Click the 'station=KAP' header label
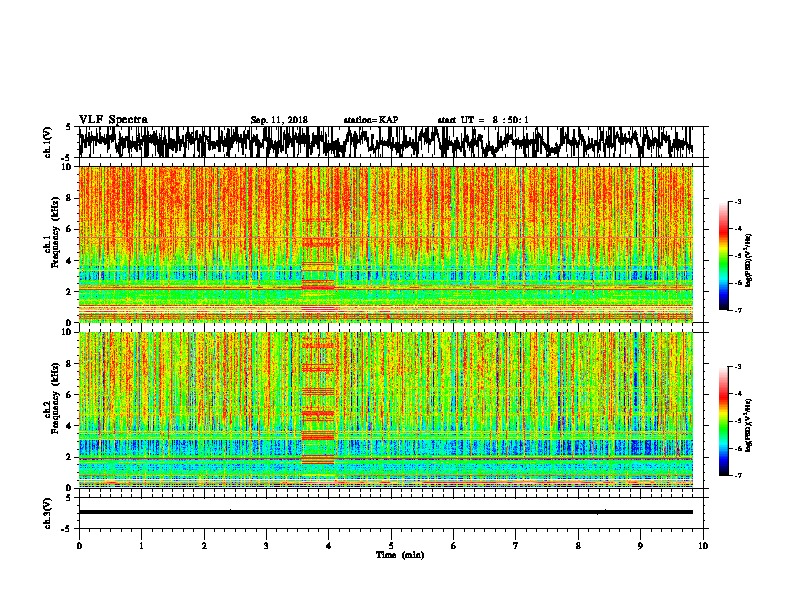 (x=371, y=120)
